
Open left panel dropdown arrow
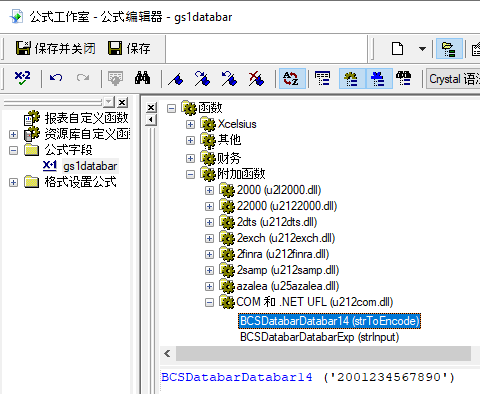coord(109,102)
